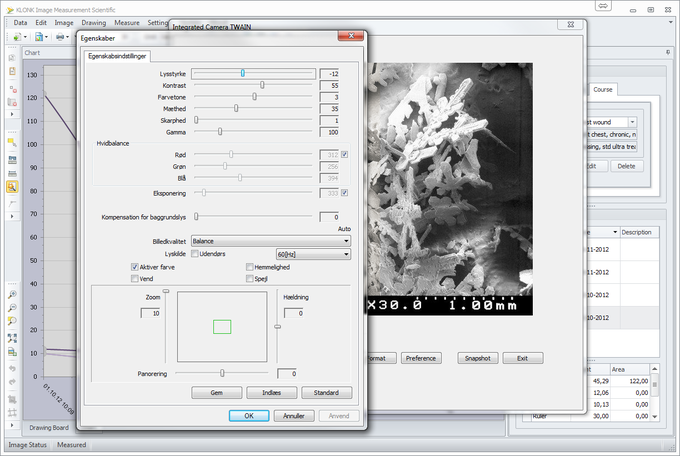This screenshot has width=680, height=456.
Task: Close the Egenskaber dialog with red X
Action: [350, 36]
